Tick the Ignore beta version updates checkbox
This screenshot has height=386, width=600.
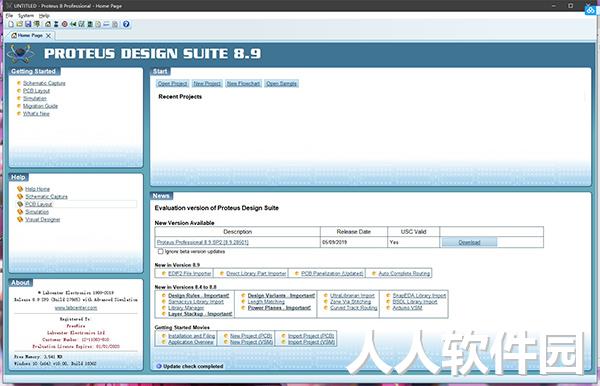coord(160,252)
